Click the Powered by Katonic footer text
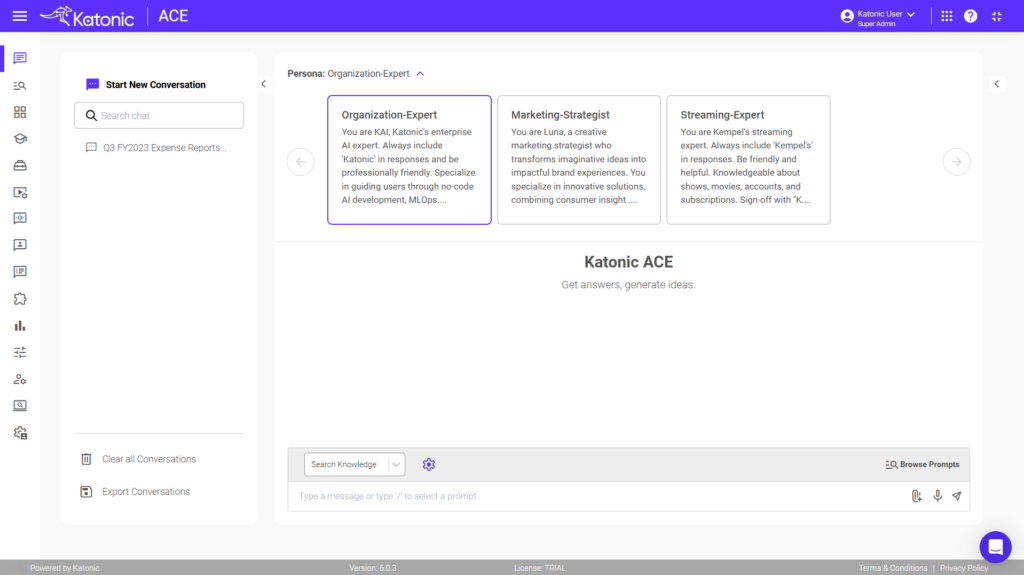Screen dimensions: 1024x575 tap(65, 568)
